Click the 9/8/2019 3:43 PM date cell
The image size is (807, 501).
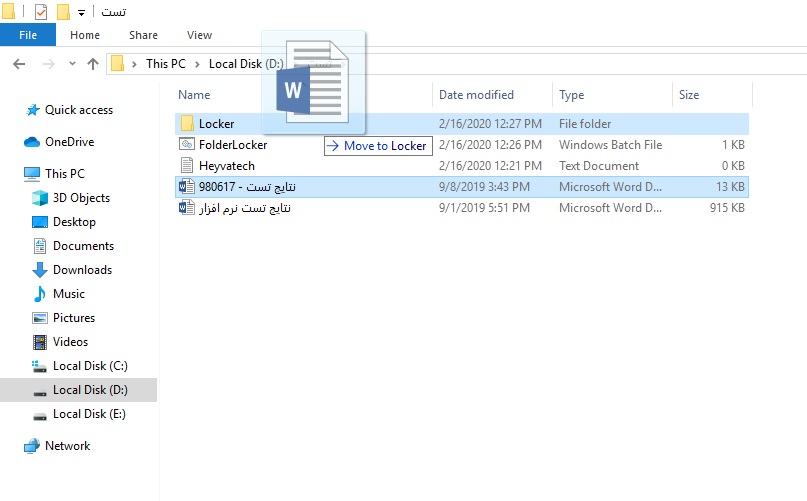pos(484,187)
